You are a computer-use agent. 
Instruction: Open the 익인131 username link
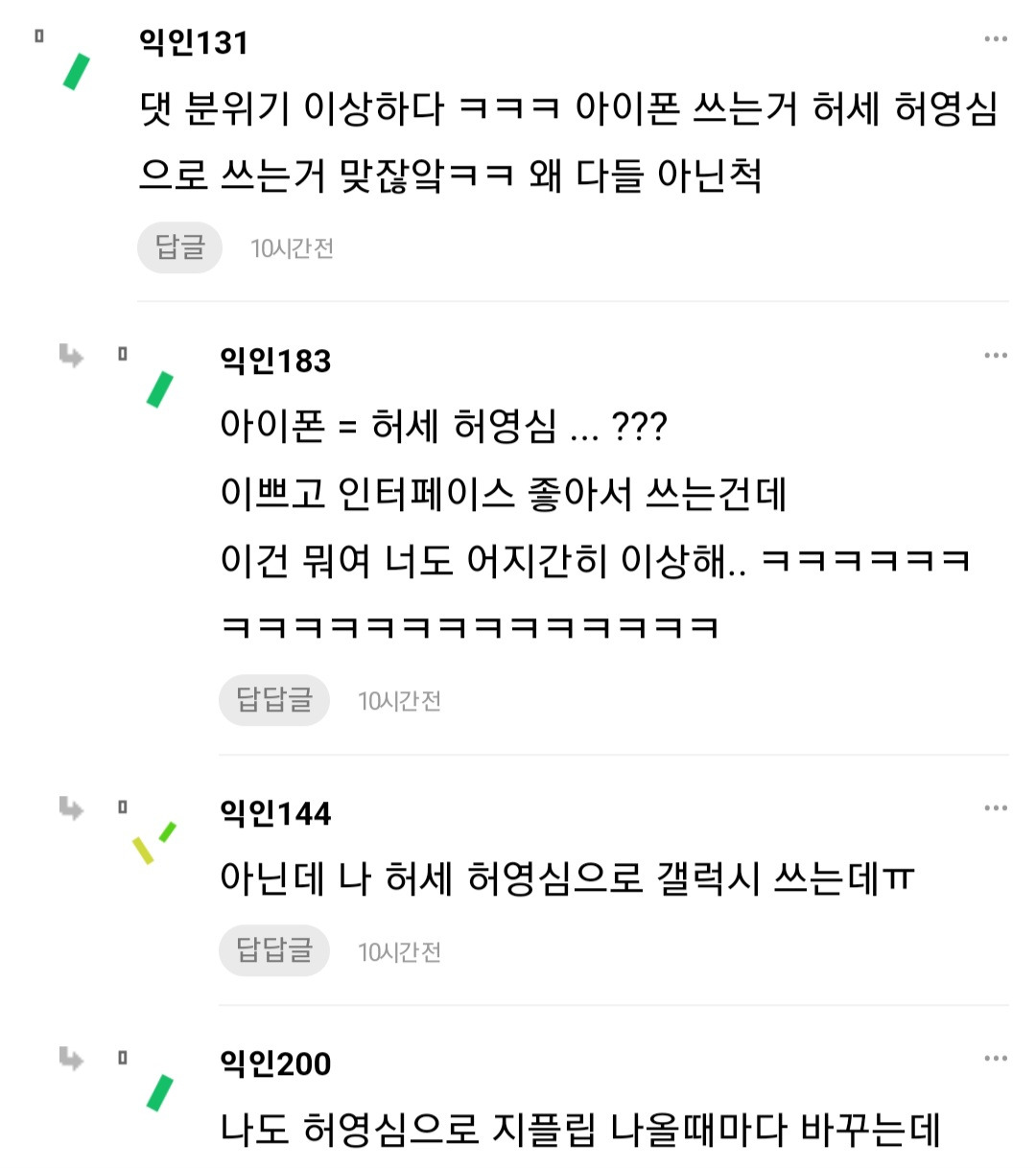[x=194, y=42]
